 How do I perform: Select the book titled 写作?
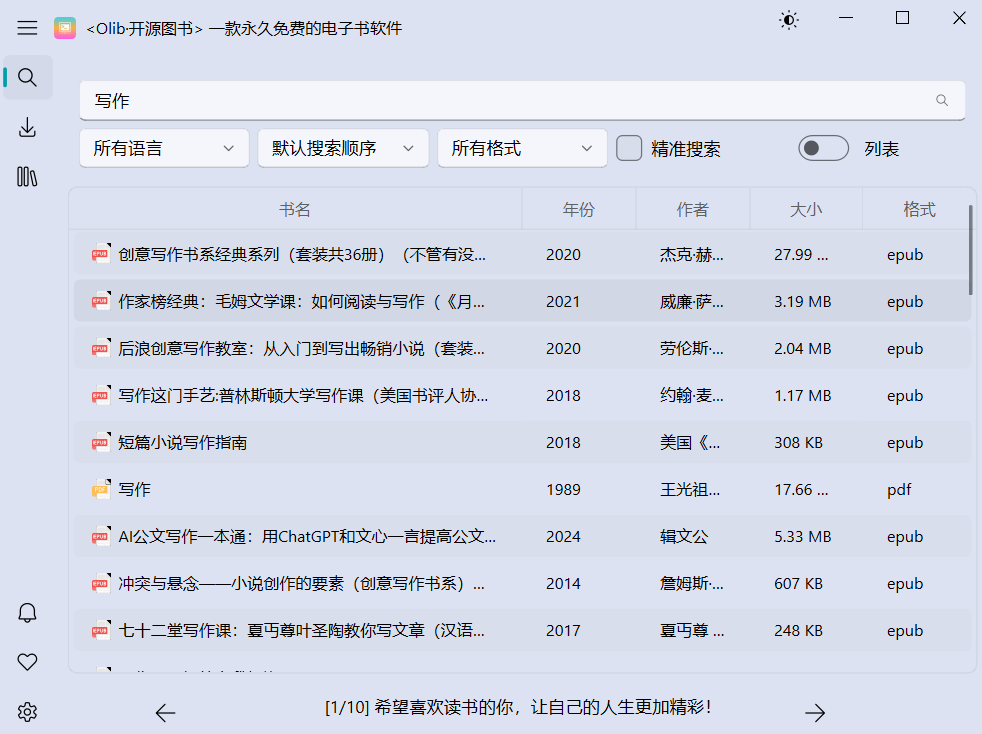coord(135,489)
